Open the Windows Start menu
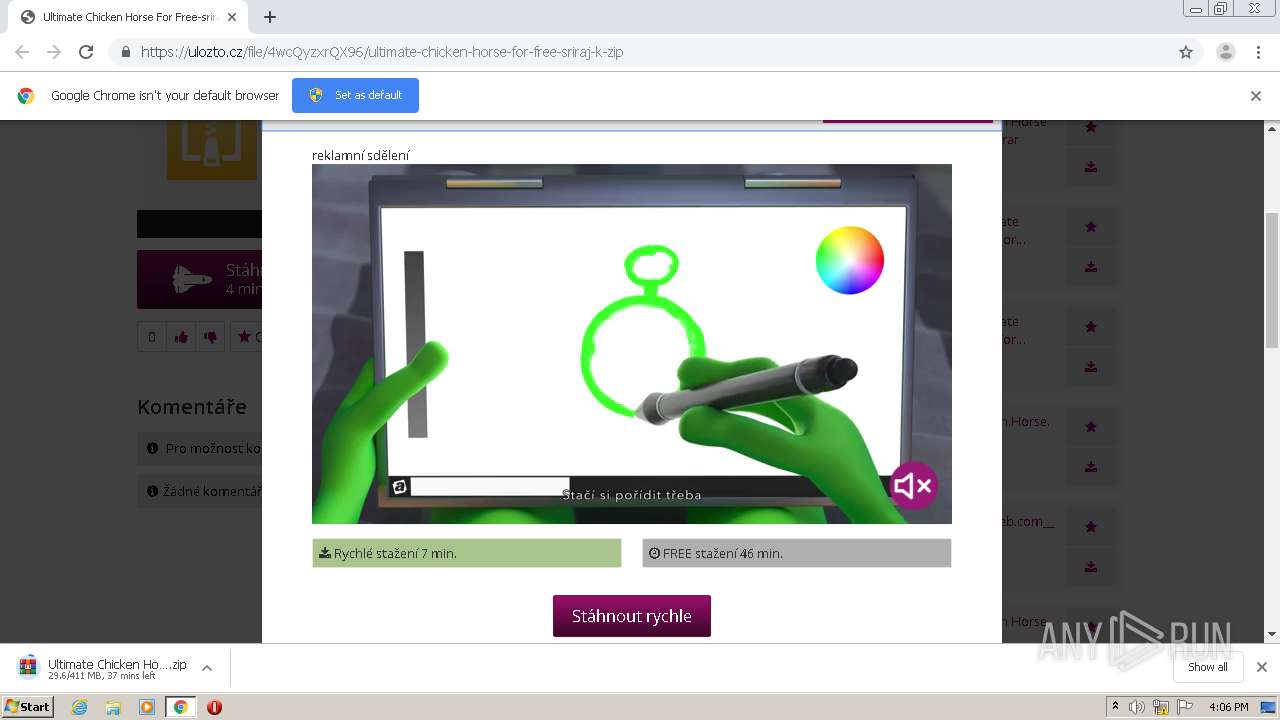1280x720 pixels. click(28, 707)
